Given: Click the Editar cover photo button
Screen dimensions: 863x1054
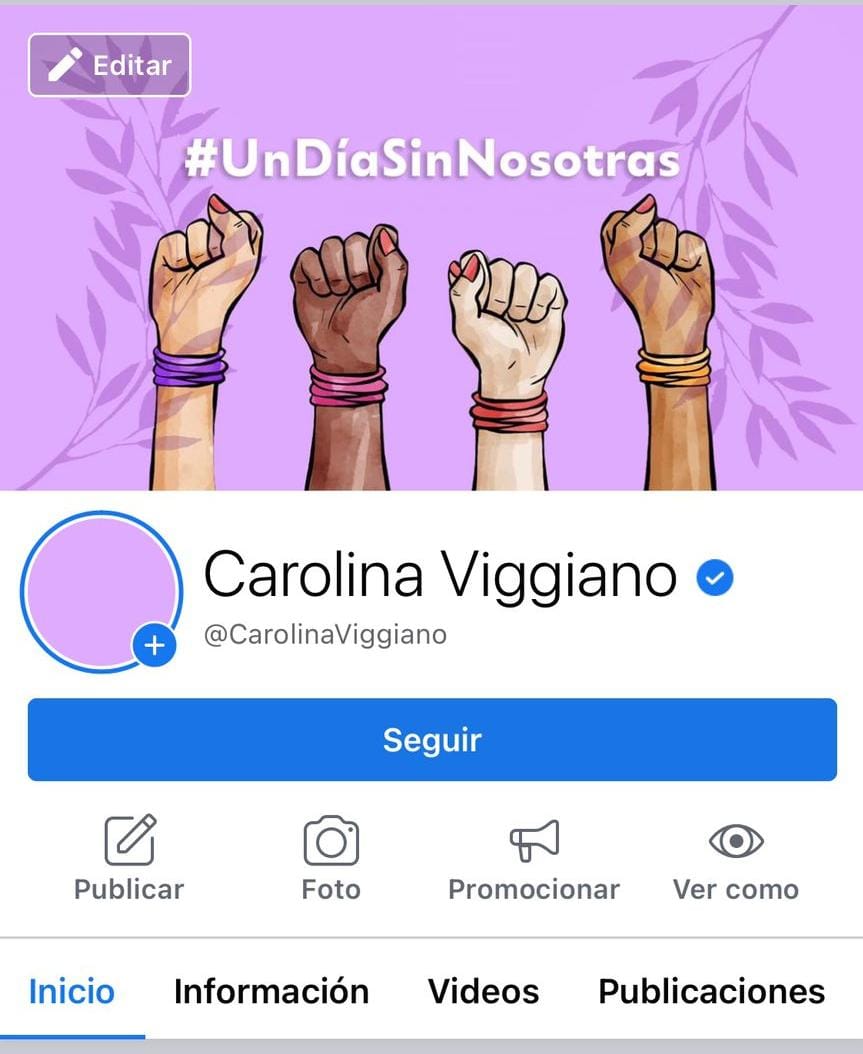Looking at the screenshot, I should 110,65.
